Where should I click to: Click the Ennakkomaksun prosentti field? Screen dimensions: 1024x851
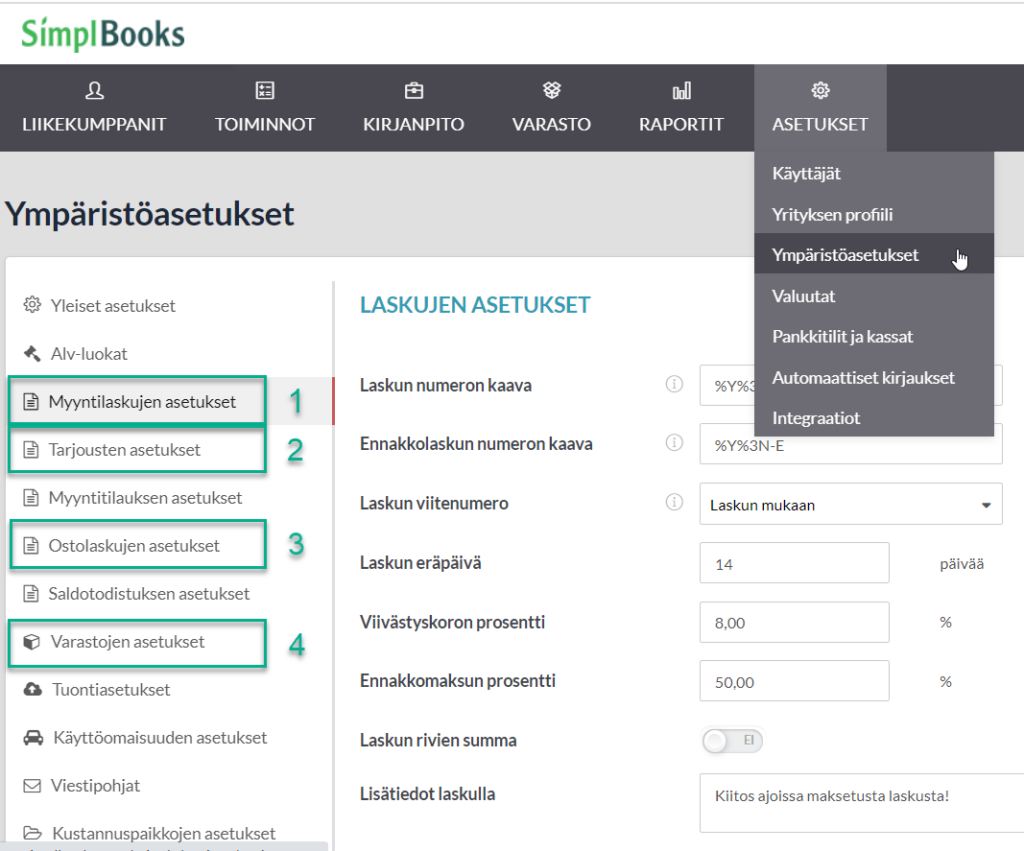click(794, 681)
